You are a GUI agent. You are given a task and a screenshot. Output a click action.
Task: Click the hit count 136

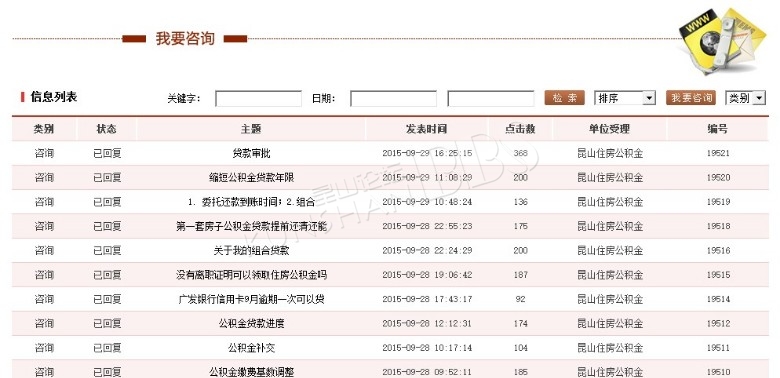520,202
